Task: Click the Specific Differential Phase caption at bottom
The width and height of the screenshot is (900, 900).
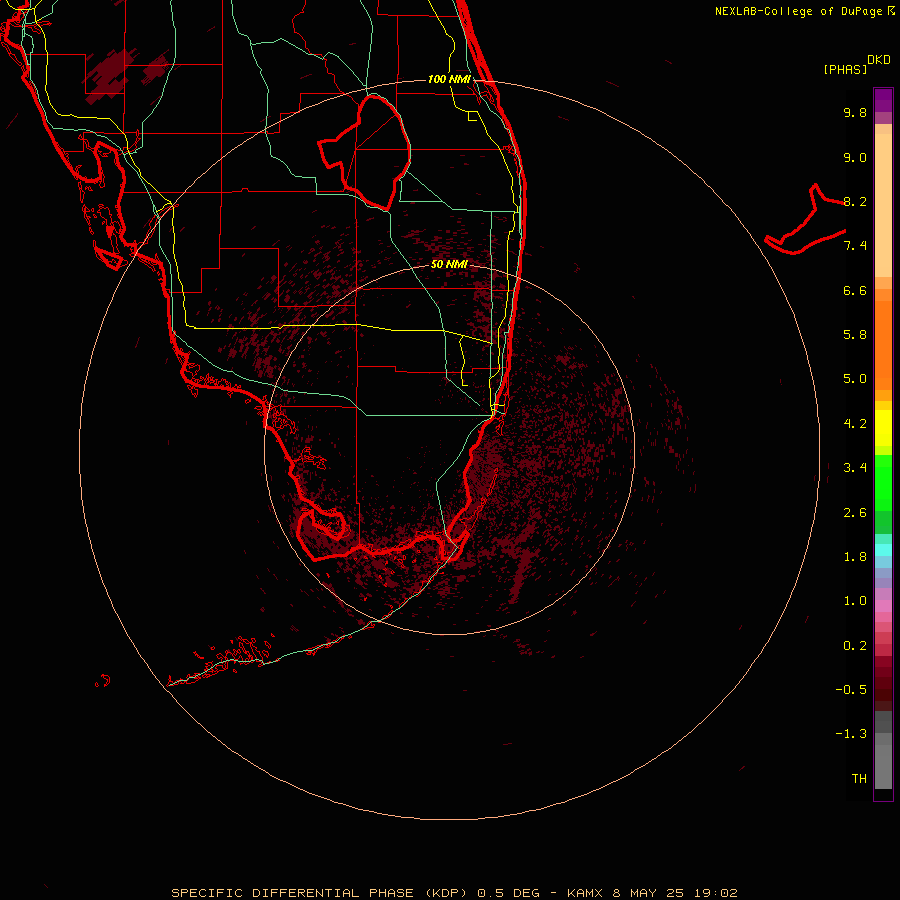Action: (x=454, y=893)
